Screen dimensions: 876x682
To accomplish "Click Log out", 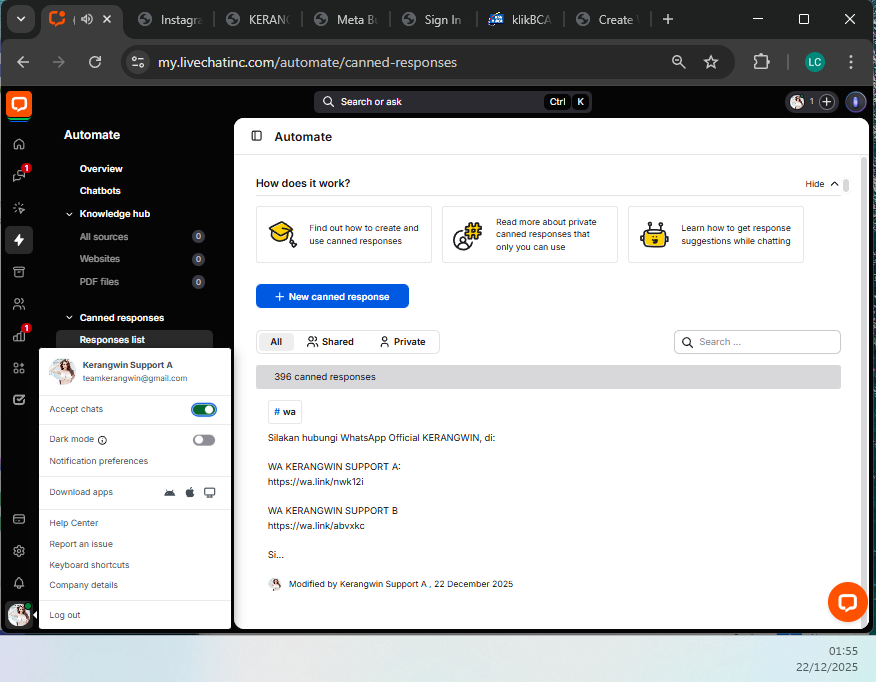I will (65, 615).
